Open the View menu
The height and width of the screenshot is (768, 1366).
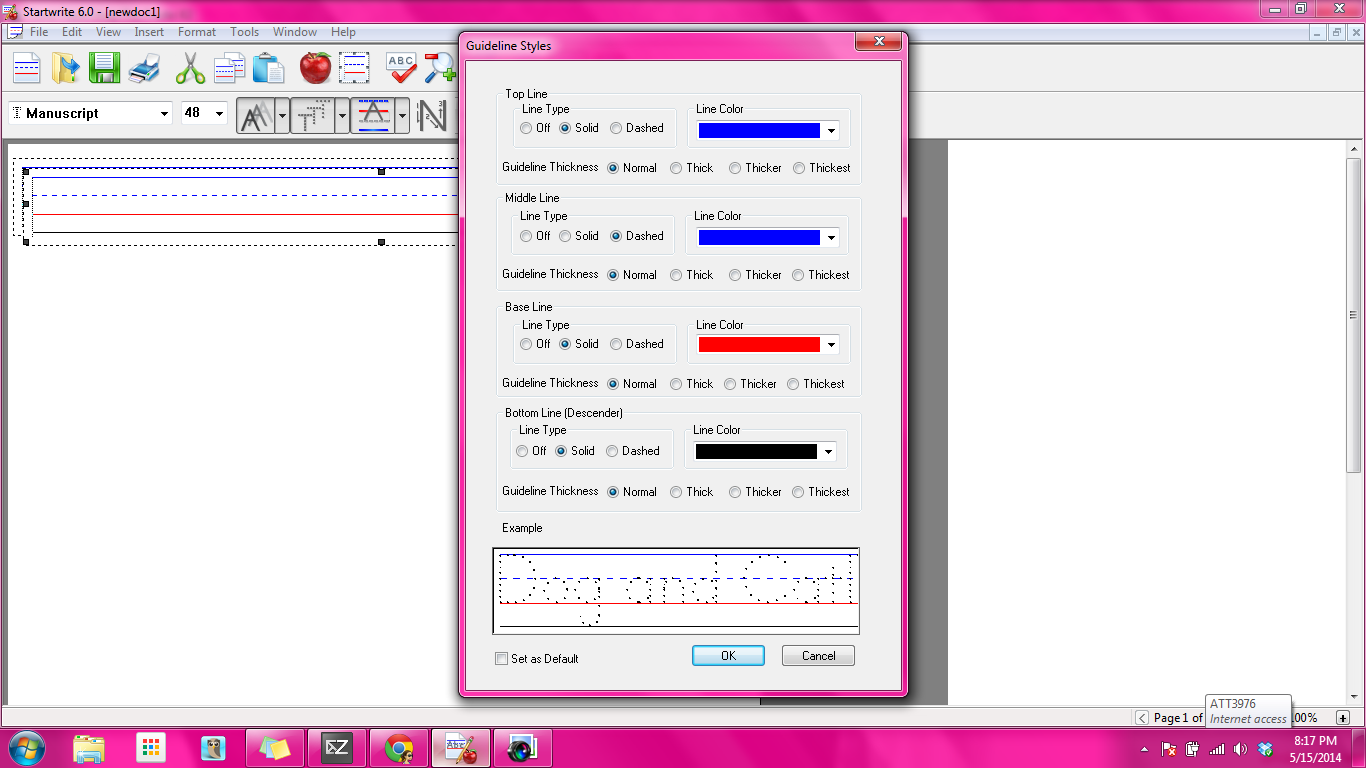click(x=108, y=32)
